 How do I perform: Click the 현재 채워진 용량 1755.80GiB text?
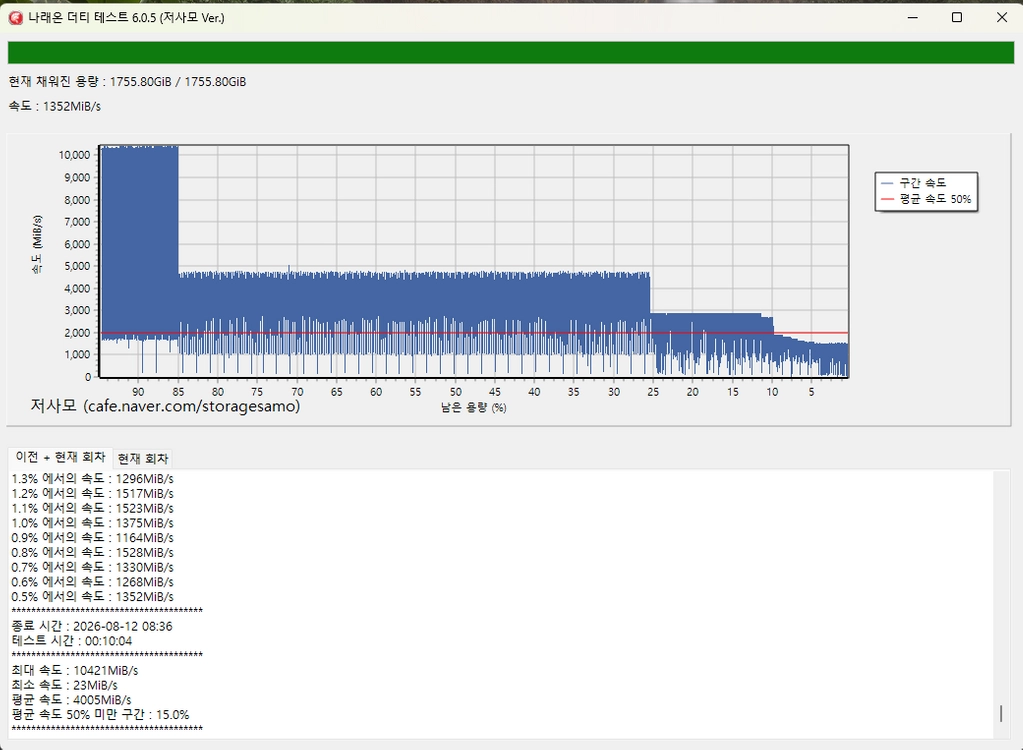point(127,82)
